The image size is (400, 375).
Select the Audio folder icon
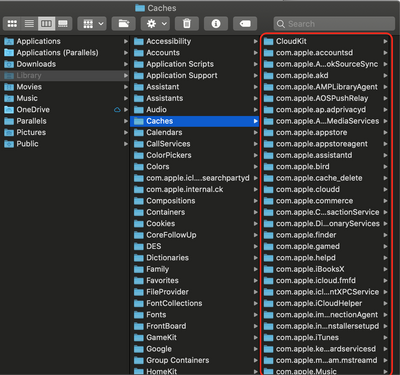(x=139, y=110)
